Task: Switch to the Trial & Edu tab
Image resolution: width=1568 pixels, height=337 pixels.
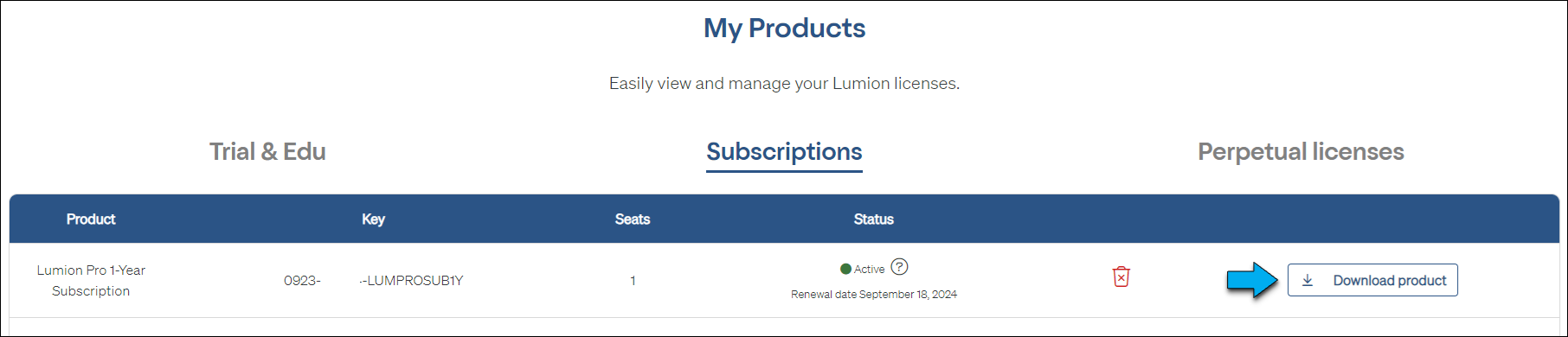Action: [x=267, y=152]
